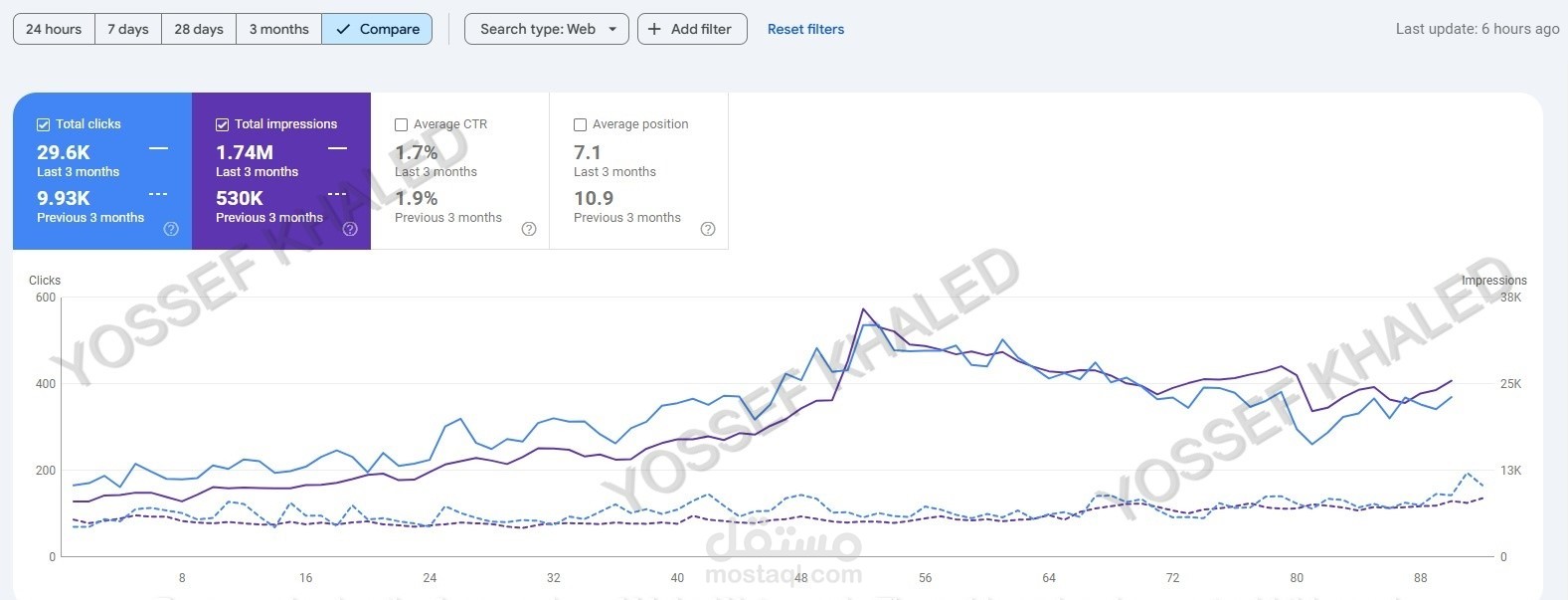Click the Add filter button
This screenshot has height=600, width=1568.
click(692, 29)
